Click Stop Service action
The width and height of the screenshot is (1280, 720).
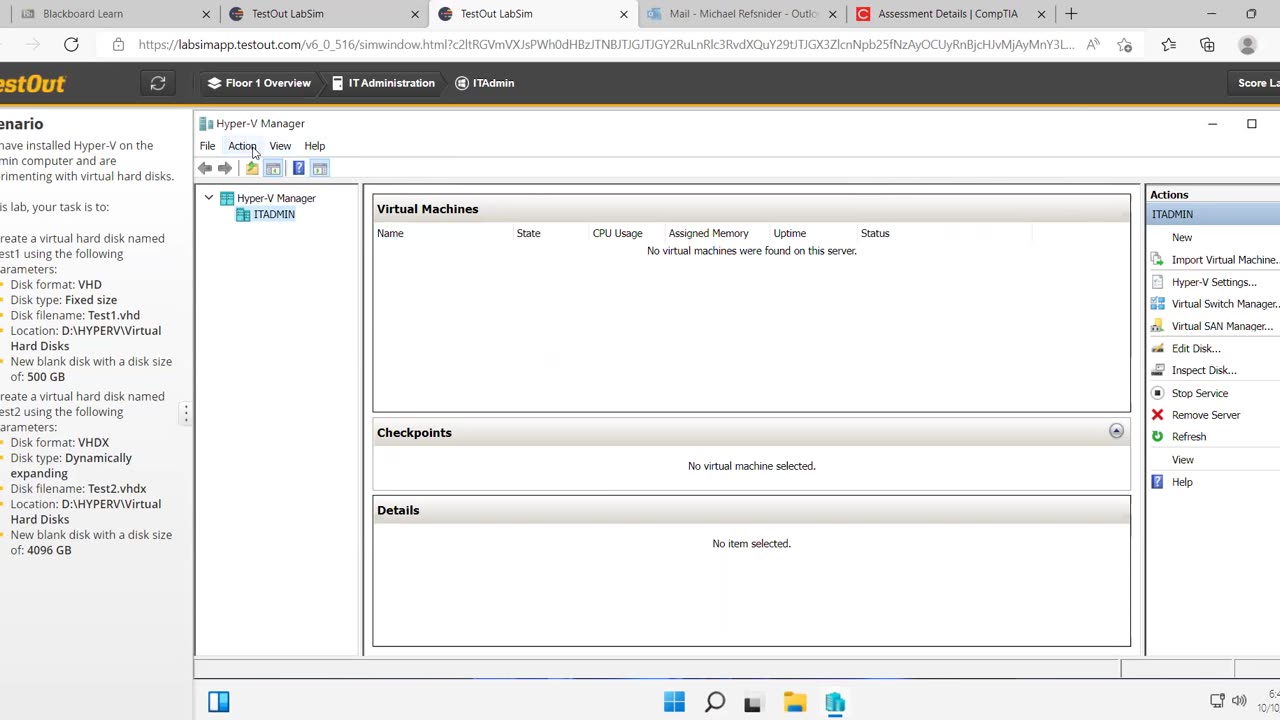point(1200,393)
